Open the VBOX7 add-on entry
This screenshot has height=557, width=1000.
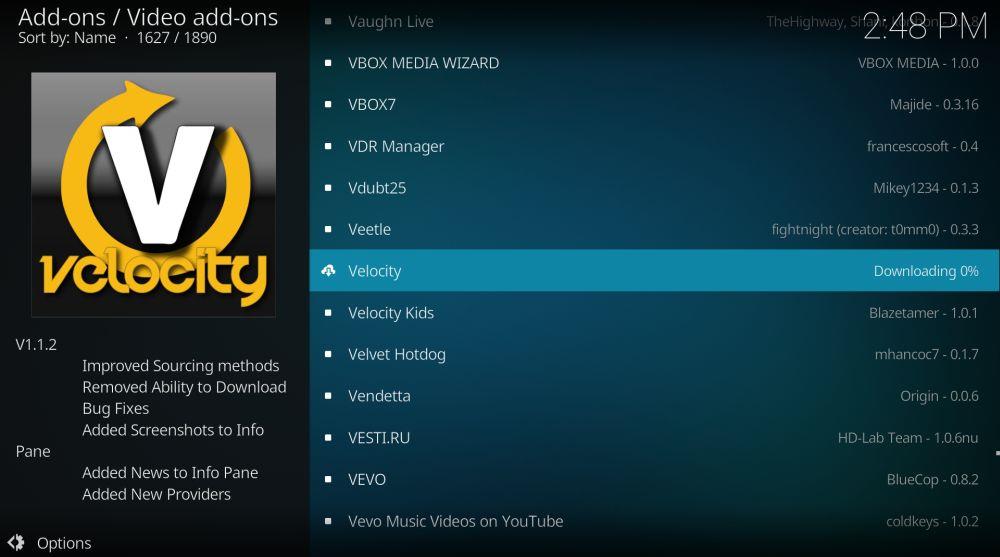tap(654, 105)
